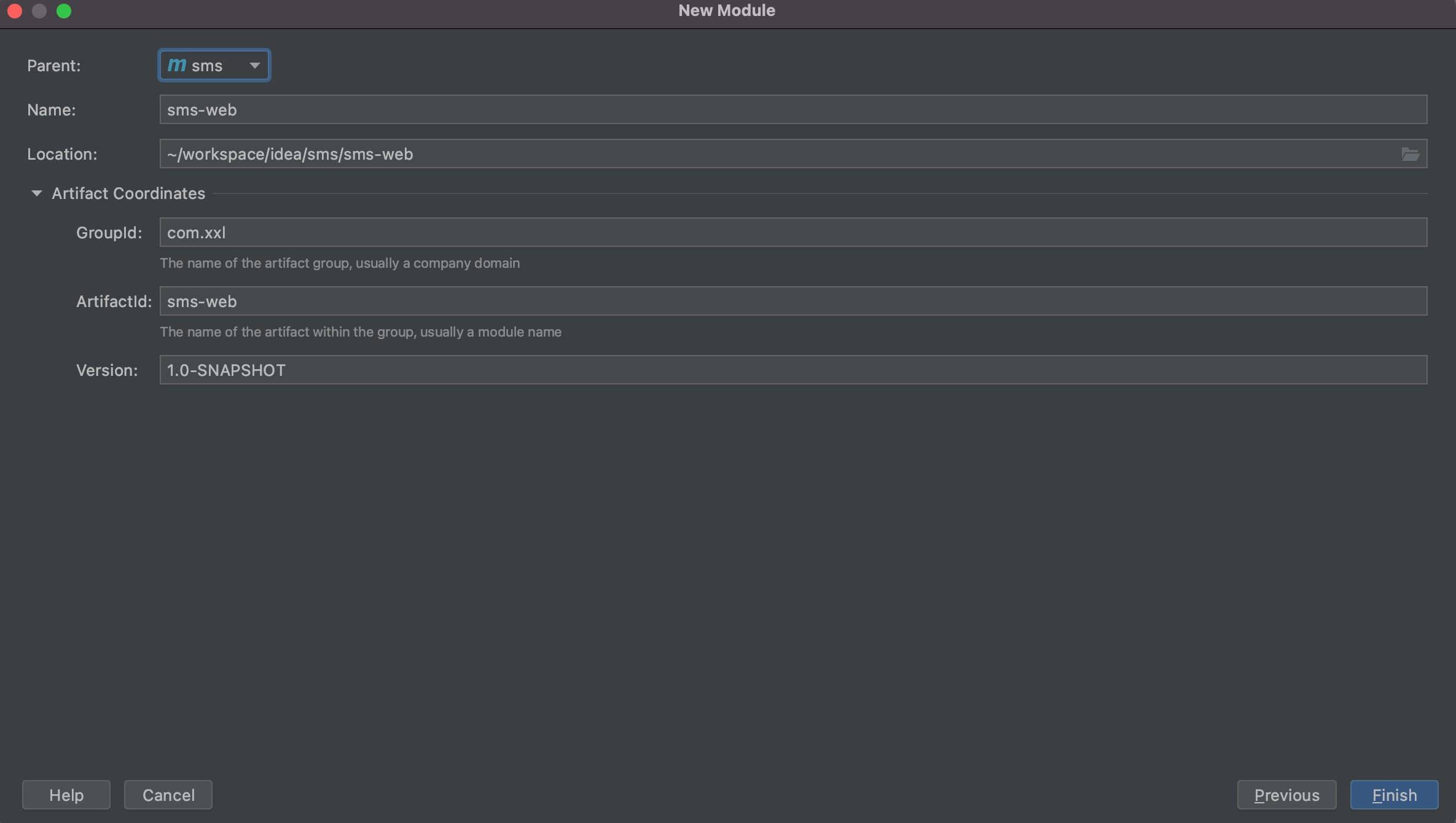Open the Parent dropdown arrow
Viewport: 1456px width, 823px height.
(254, 65)
